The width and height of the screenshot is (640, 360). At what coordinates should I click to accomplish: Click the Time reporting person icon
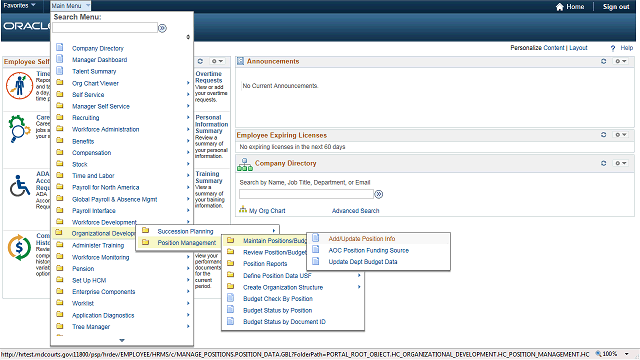[19, 86]
